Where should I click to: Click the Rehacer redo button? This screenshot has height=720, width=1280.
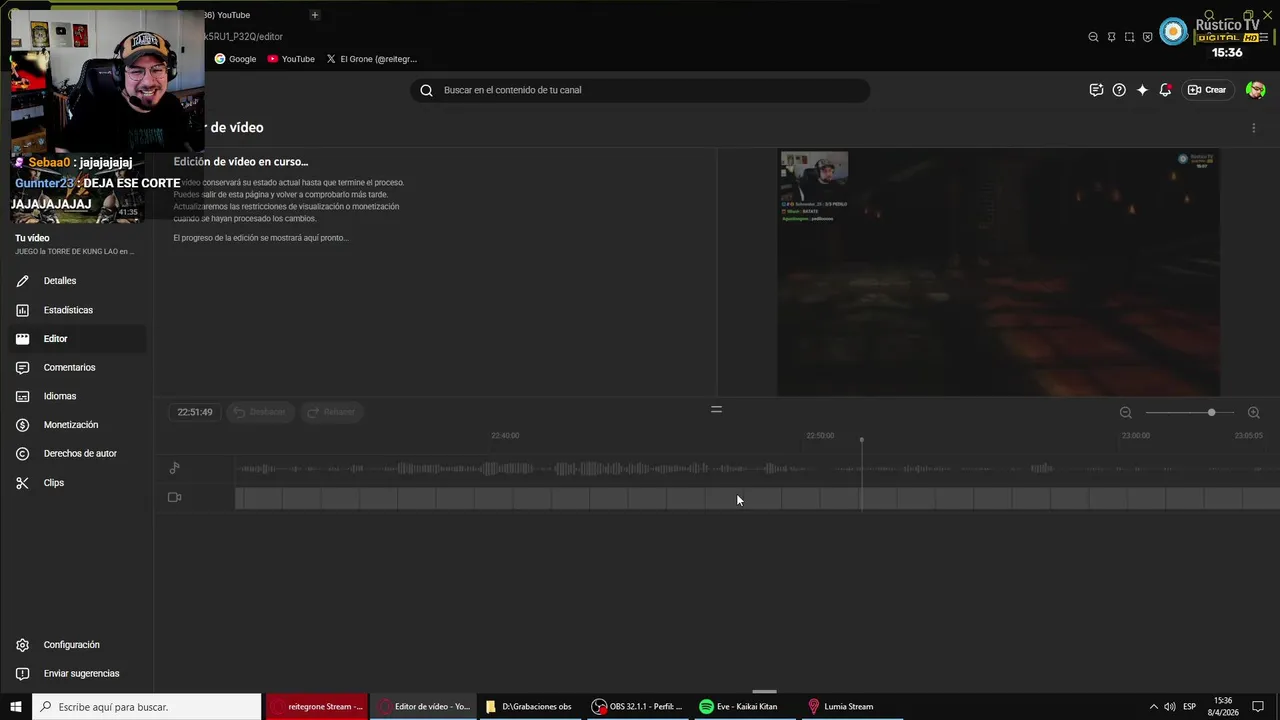pos(331,412)
